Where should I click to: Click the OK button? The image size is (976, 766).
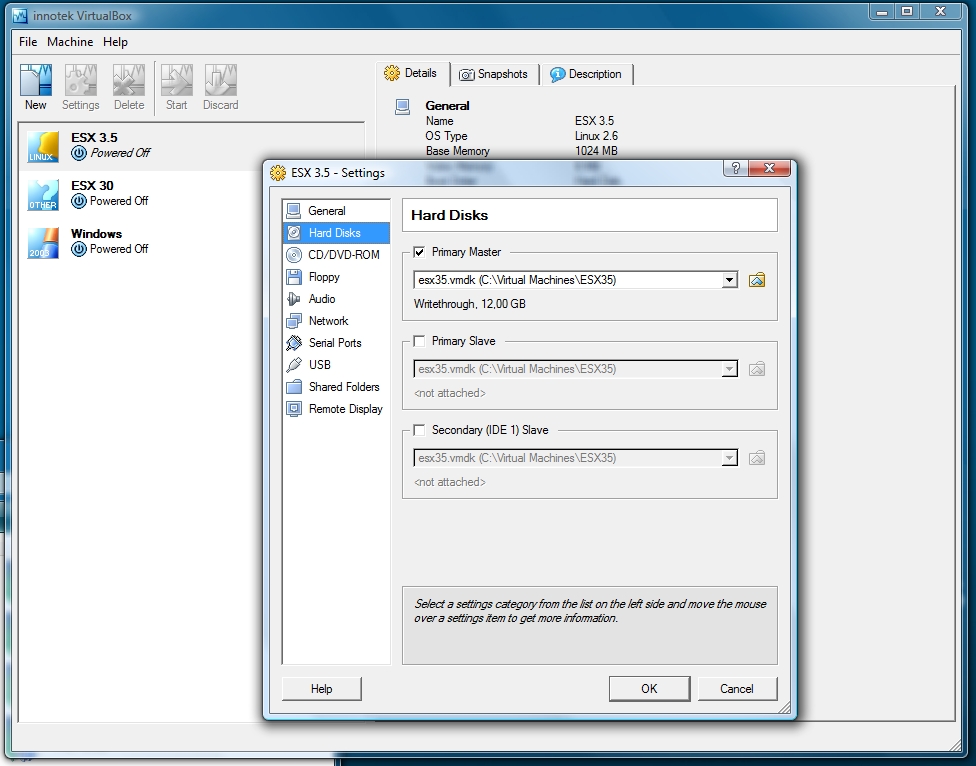pyautogui.click(x=649, y=689)
